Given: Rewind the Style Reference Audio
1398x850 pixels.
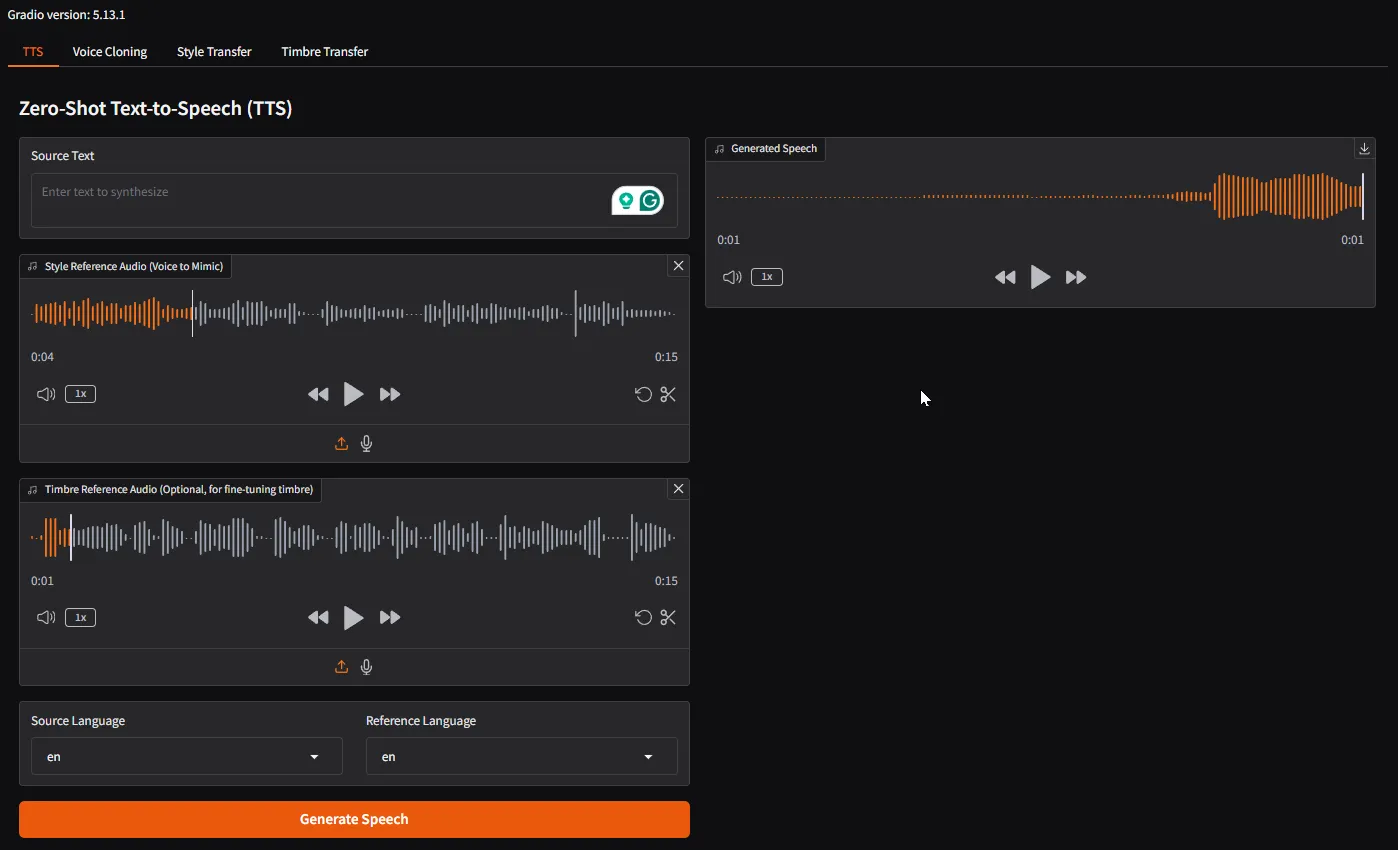Looking at the screenshot, I should pos(318,394).
